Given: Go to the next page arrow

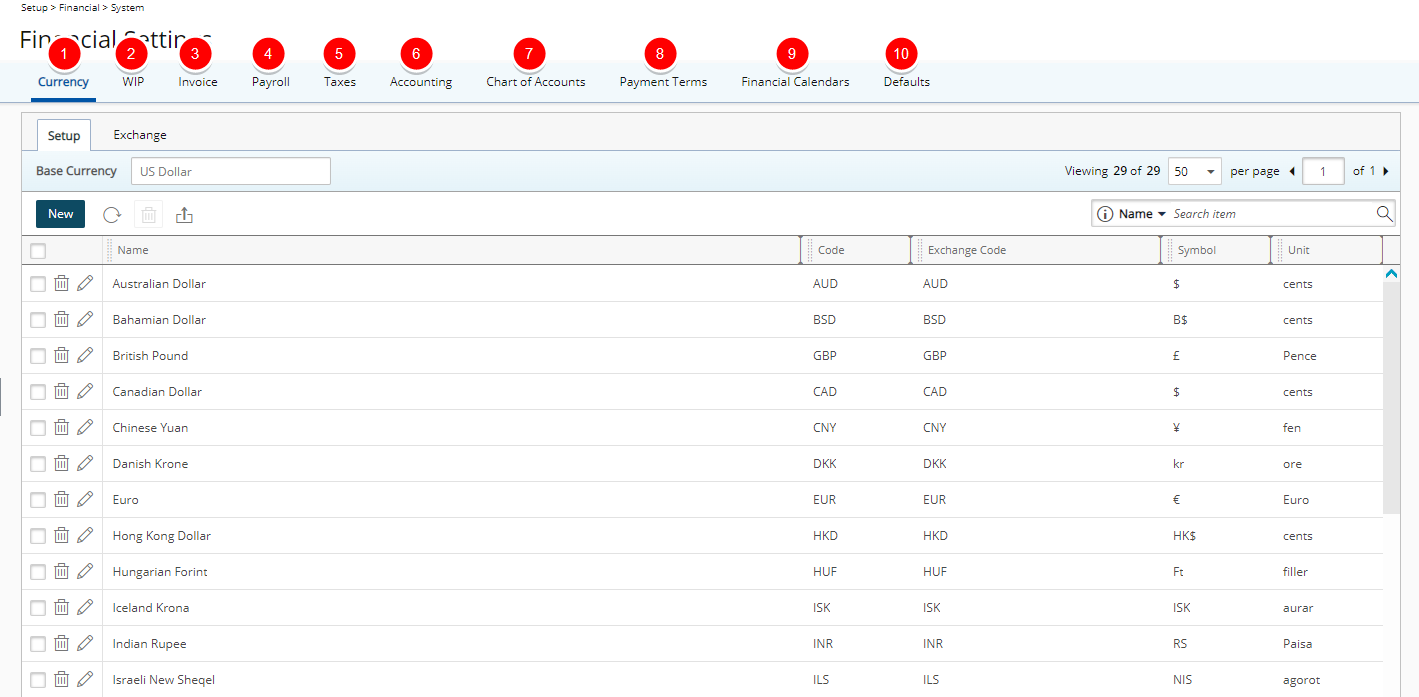Looking at the screenshot, I should (x=1386, y=171).
